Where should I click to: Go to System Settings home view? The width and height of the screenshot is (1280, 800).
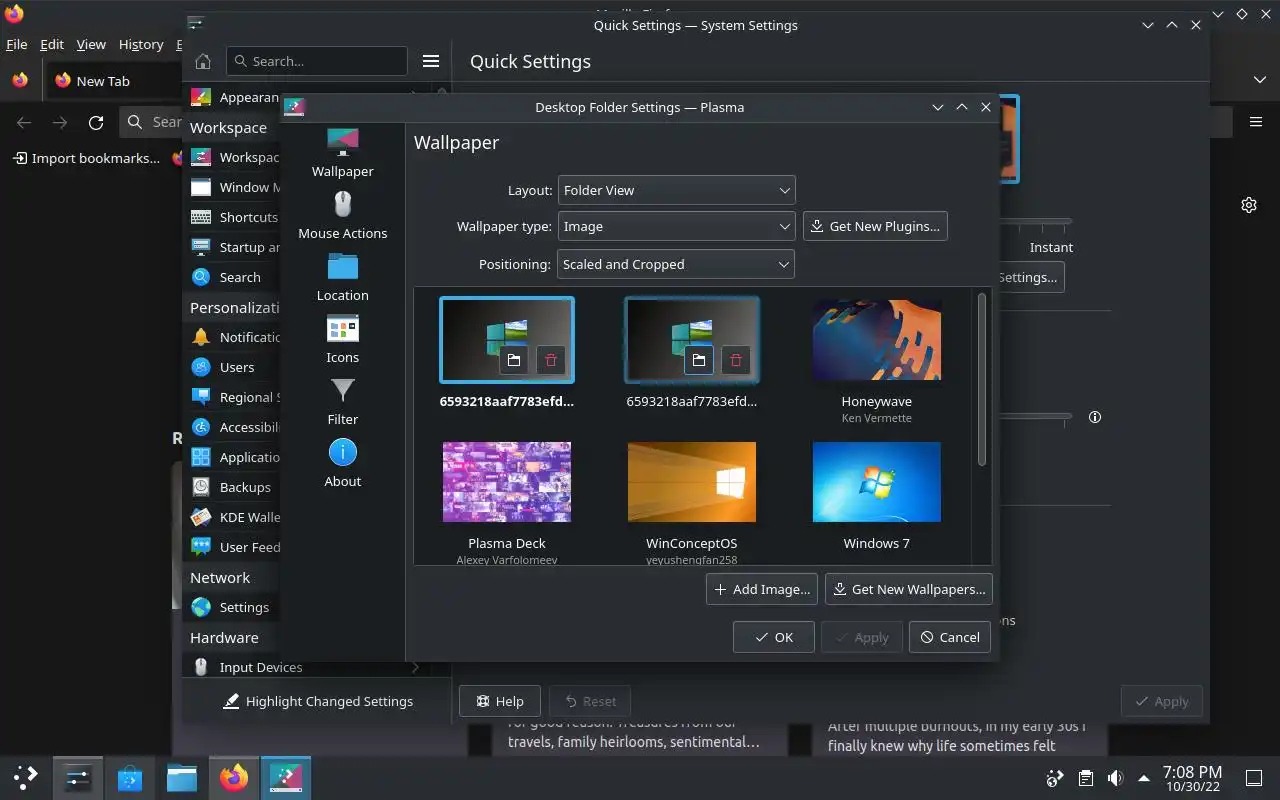(x=203, y=61)
